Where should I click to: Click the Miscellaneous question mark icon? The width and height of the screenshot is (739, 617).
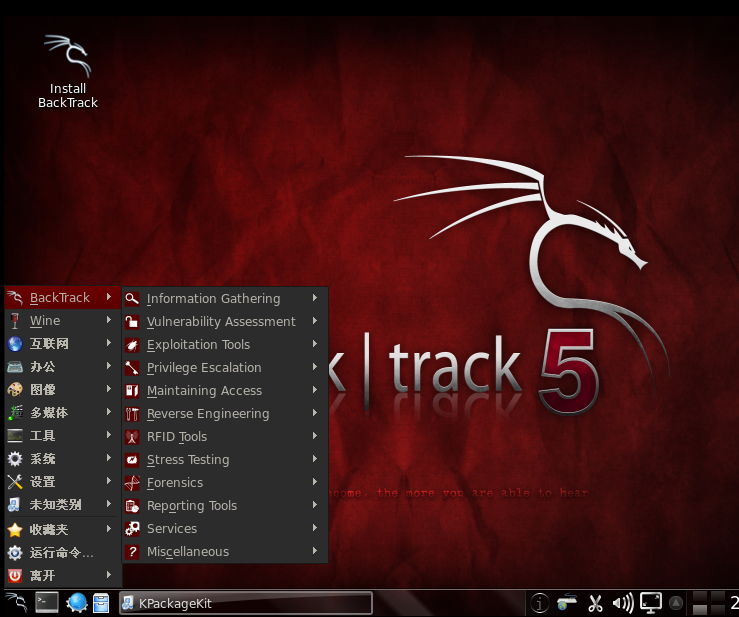click(x=132, y=551)
